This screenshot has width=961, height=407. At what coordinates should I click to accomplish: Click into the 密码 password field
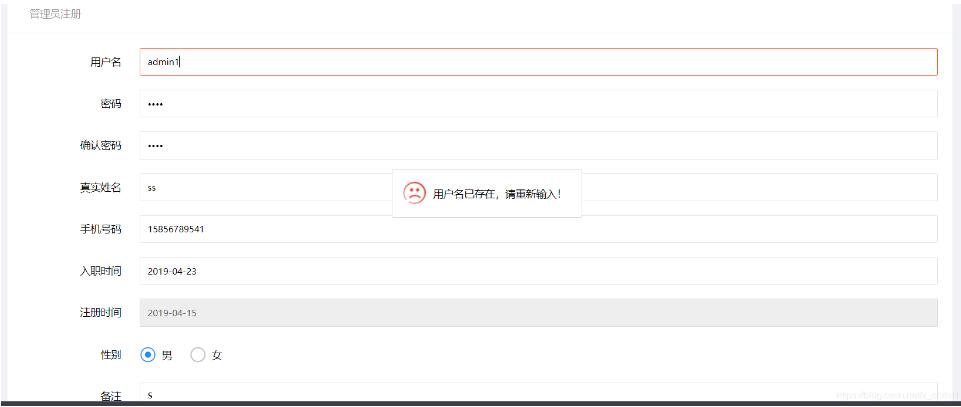[538, 104]
